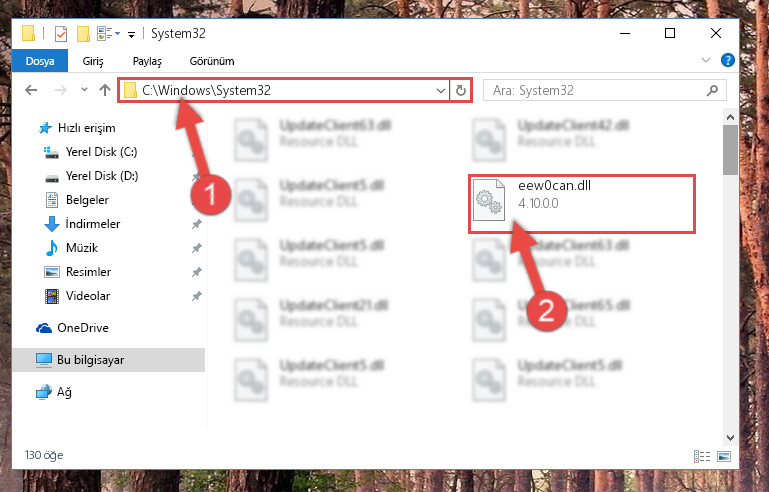This screenshot has height=492, width=769.
Task: Select the eew0can.dll file
Action: [x=582, y=203]
